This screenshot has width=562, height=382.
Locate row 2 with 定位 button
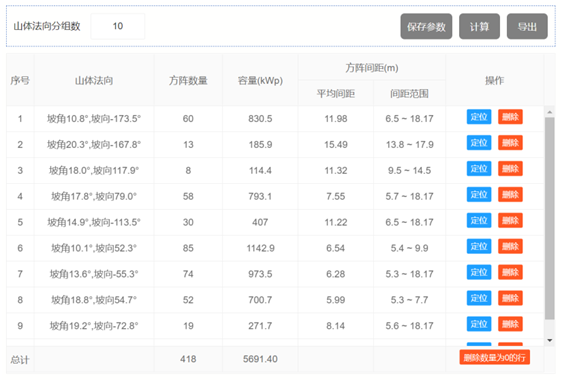tap(479, 143)
